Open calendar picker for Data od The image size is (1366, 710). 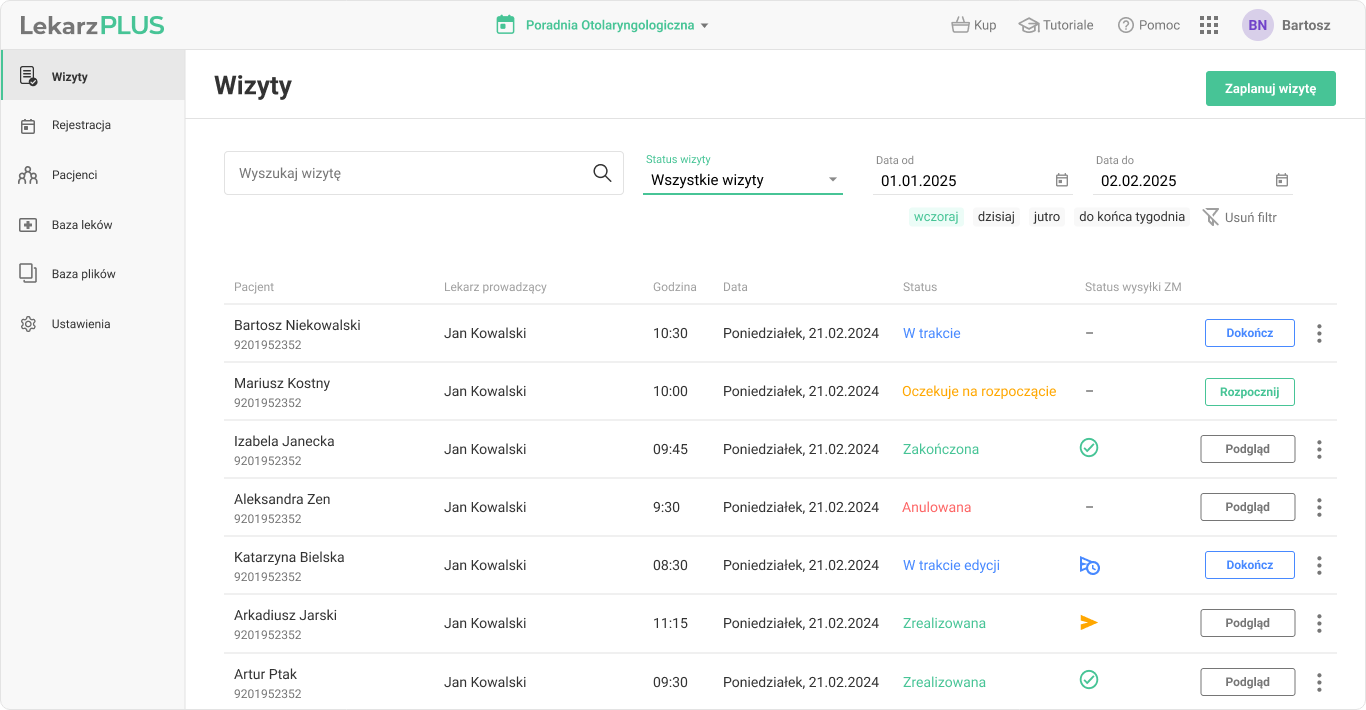pos(1062,180)
